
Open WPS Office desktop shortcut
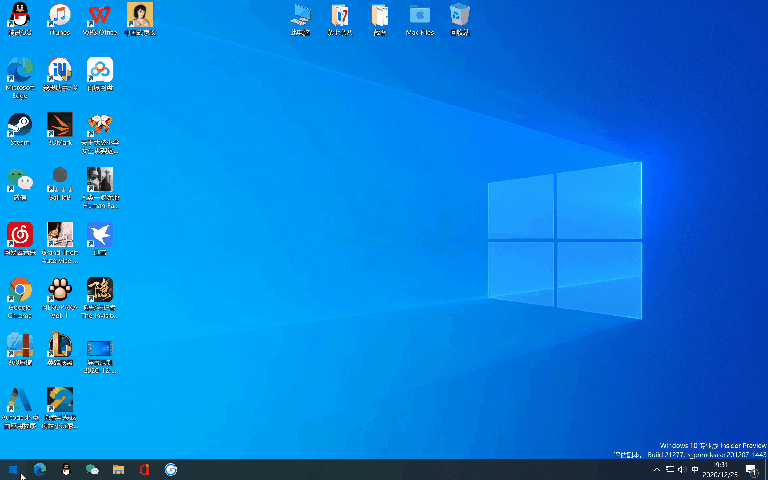(99, 16)
